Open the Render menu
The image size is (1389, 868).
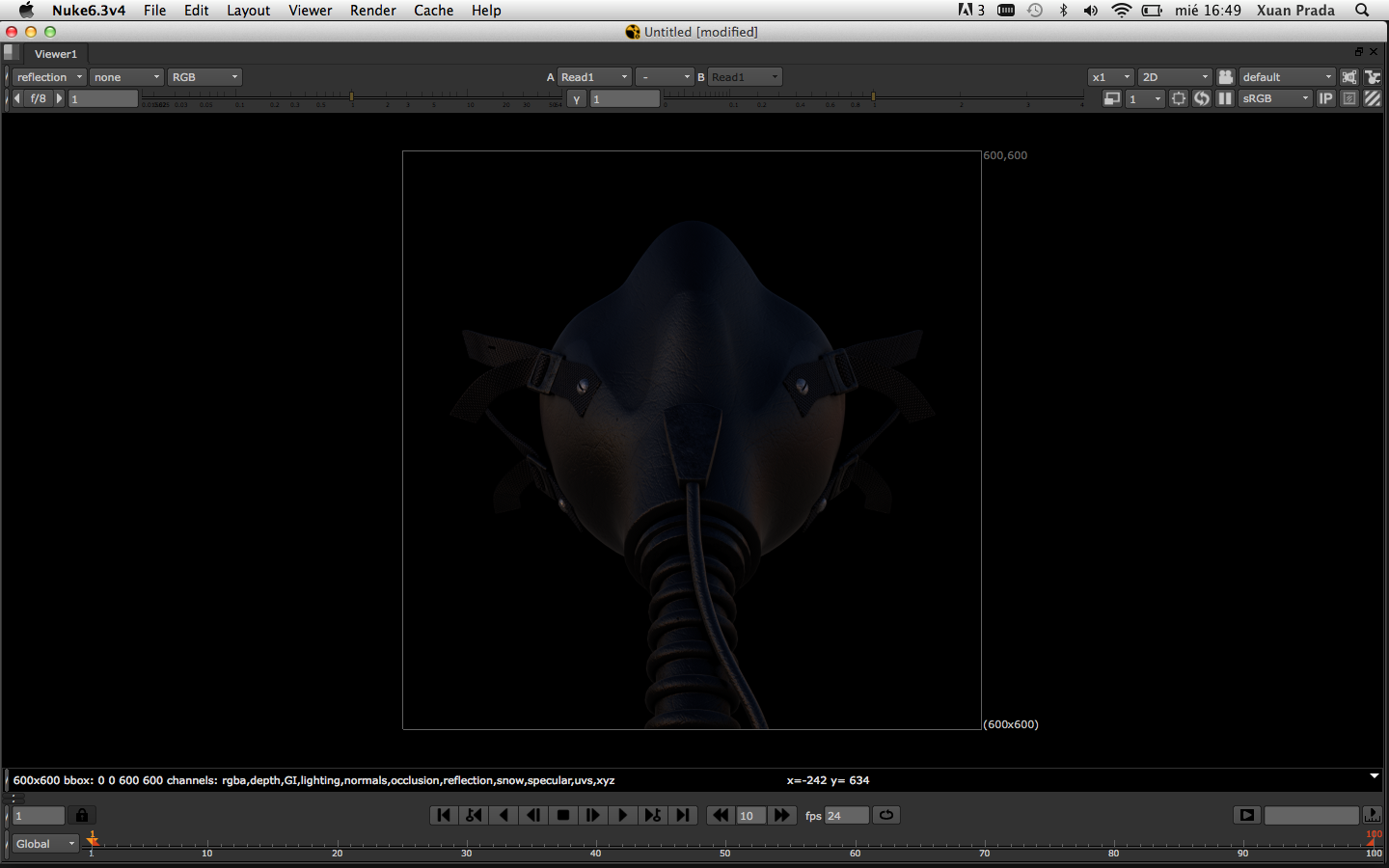click(372, 11)
